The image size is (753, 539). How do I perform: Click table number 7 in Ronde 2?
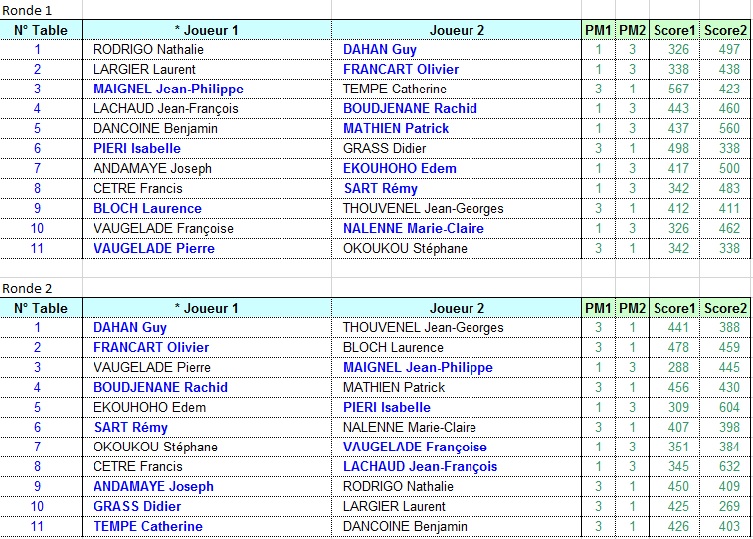(x=37, y=447)
